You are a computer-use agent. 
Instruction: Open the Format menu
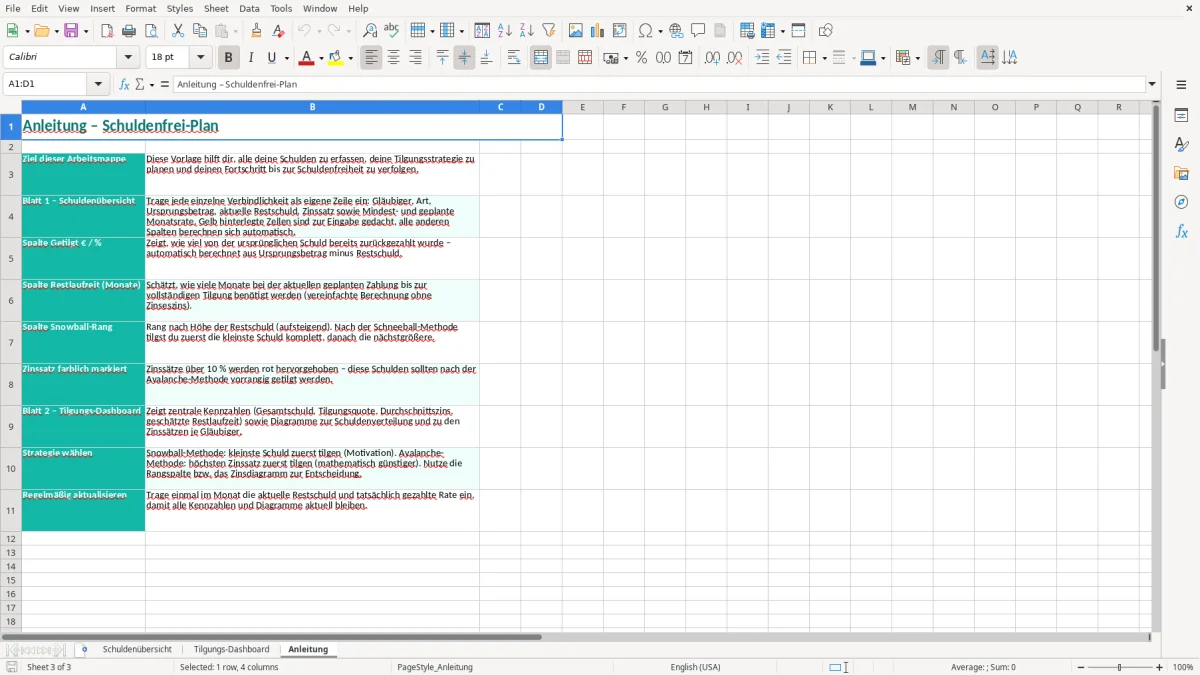141,8
